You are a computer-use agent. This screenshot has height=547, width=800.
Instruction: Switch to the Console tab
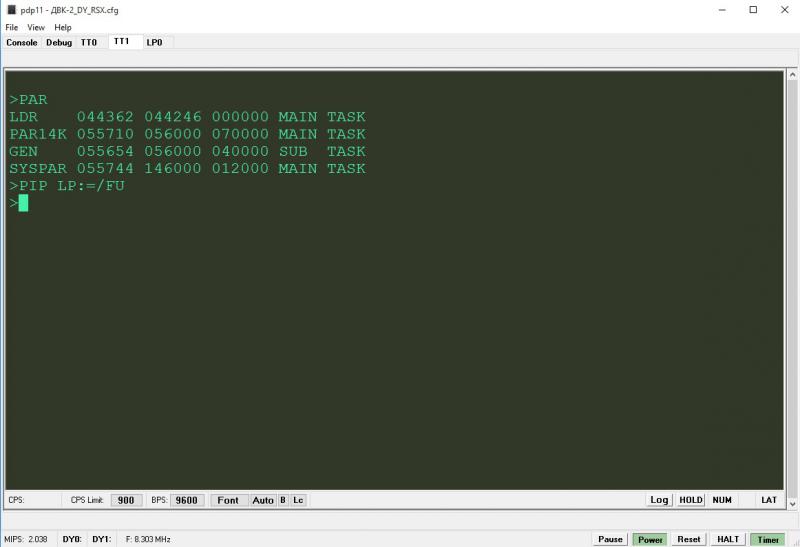coord(22,42)
